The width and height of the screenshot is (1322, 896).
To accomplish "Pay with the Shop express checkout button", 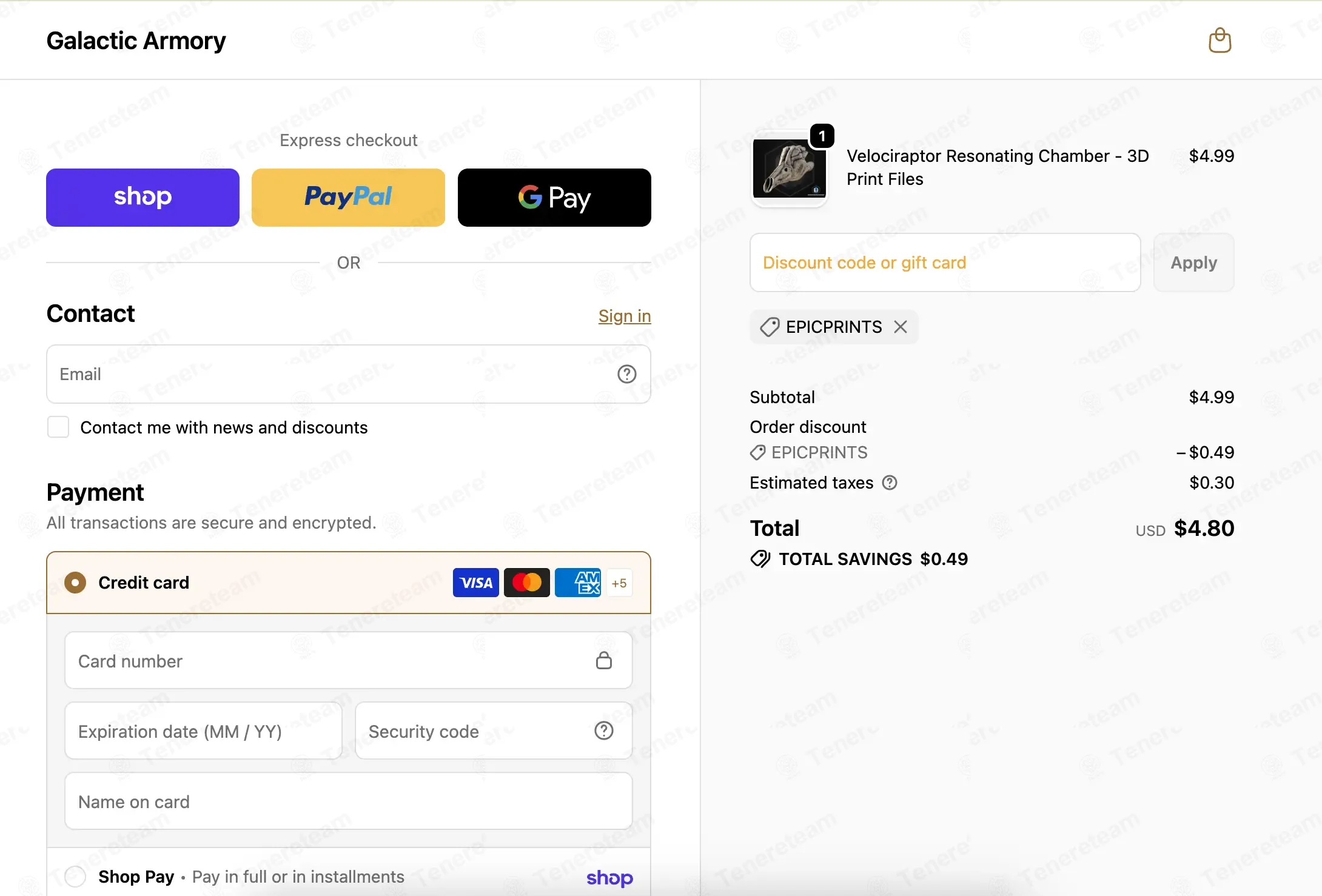I will pyautogui.click(x=143, y=198).
